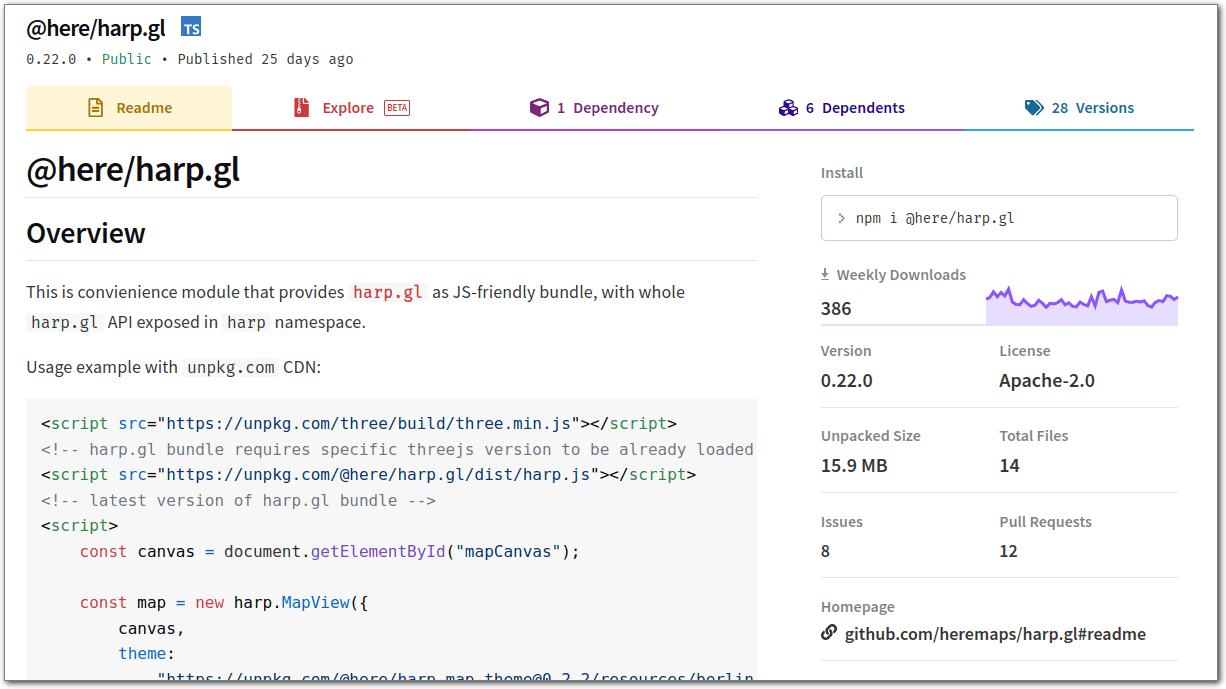
Task: Click the Install heading label
Action: point(842,173)
